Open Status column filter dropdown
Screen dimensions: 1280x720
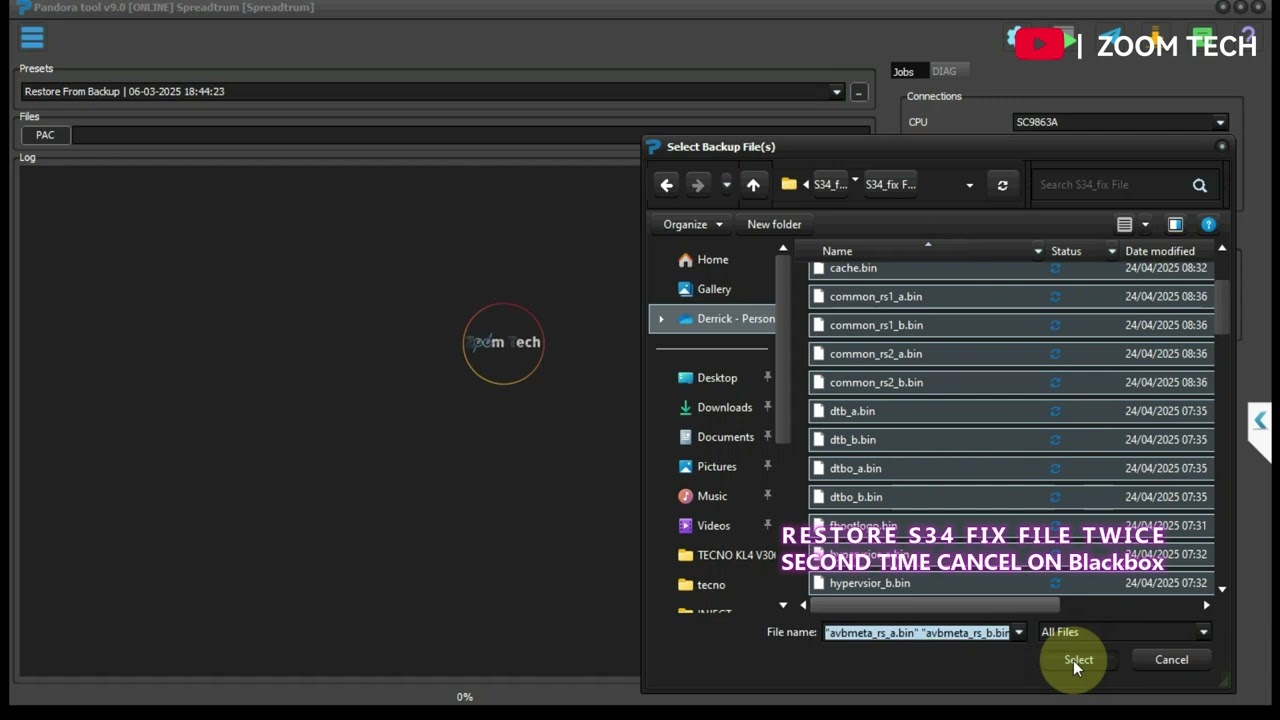point(1111,251)
